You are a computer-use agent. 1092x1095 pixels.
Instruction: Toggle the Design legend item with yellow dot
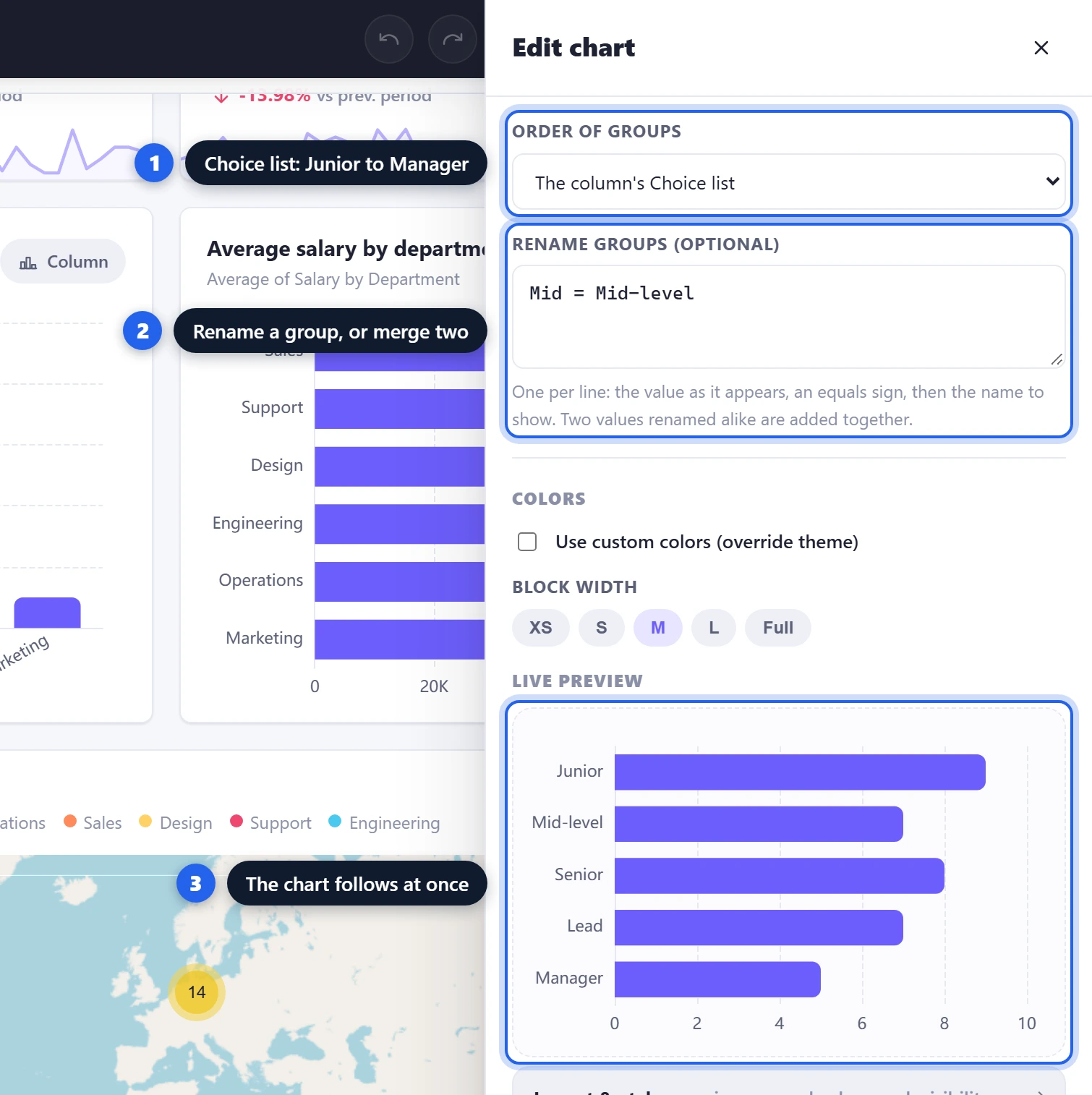pos(176,822)
